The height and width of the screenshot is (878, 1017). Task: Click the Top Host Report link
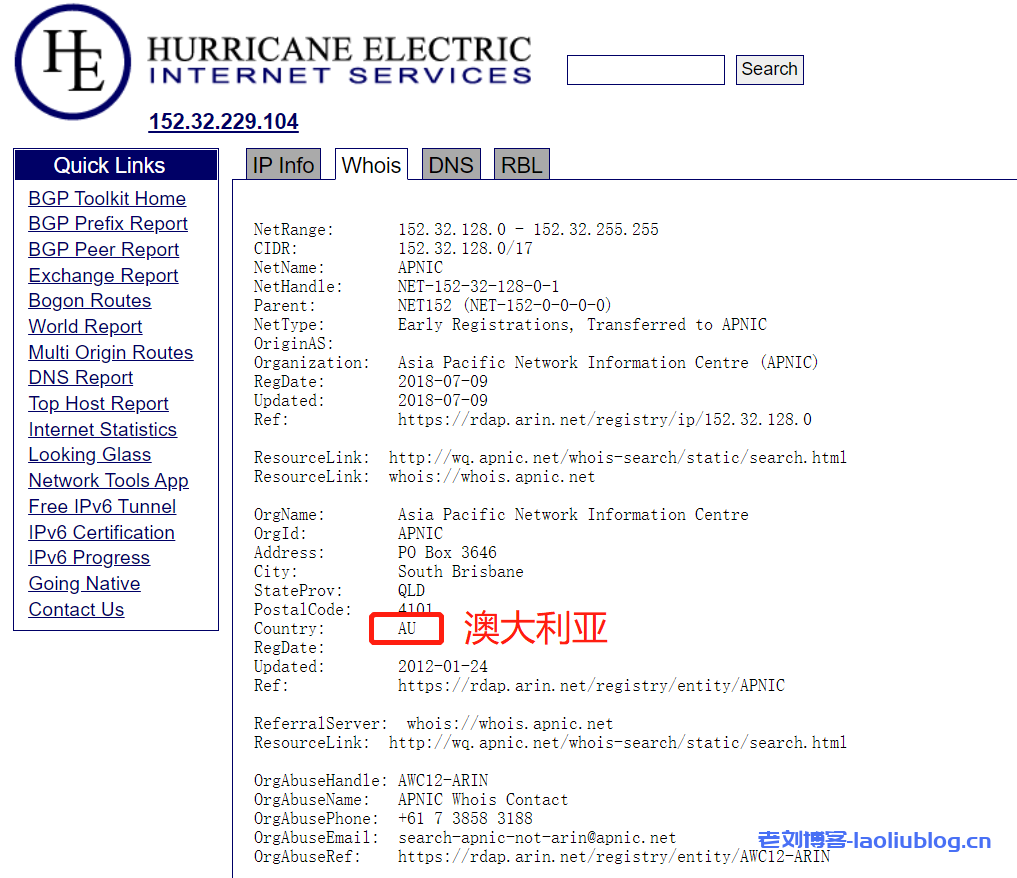pos(98,404)
